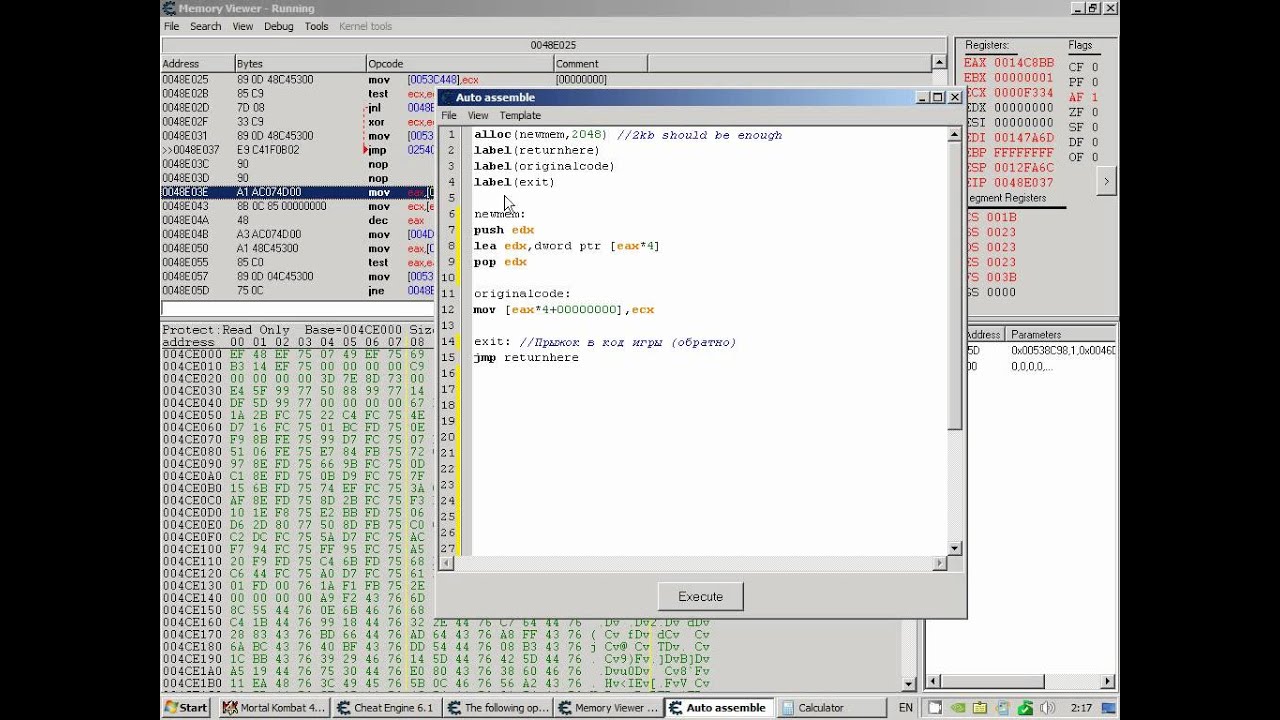Click the jmp row at 0048E037
Screen dimensions: 1280x720
298,150
